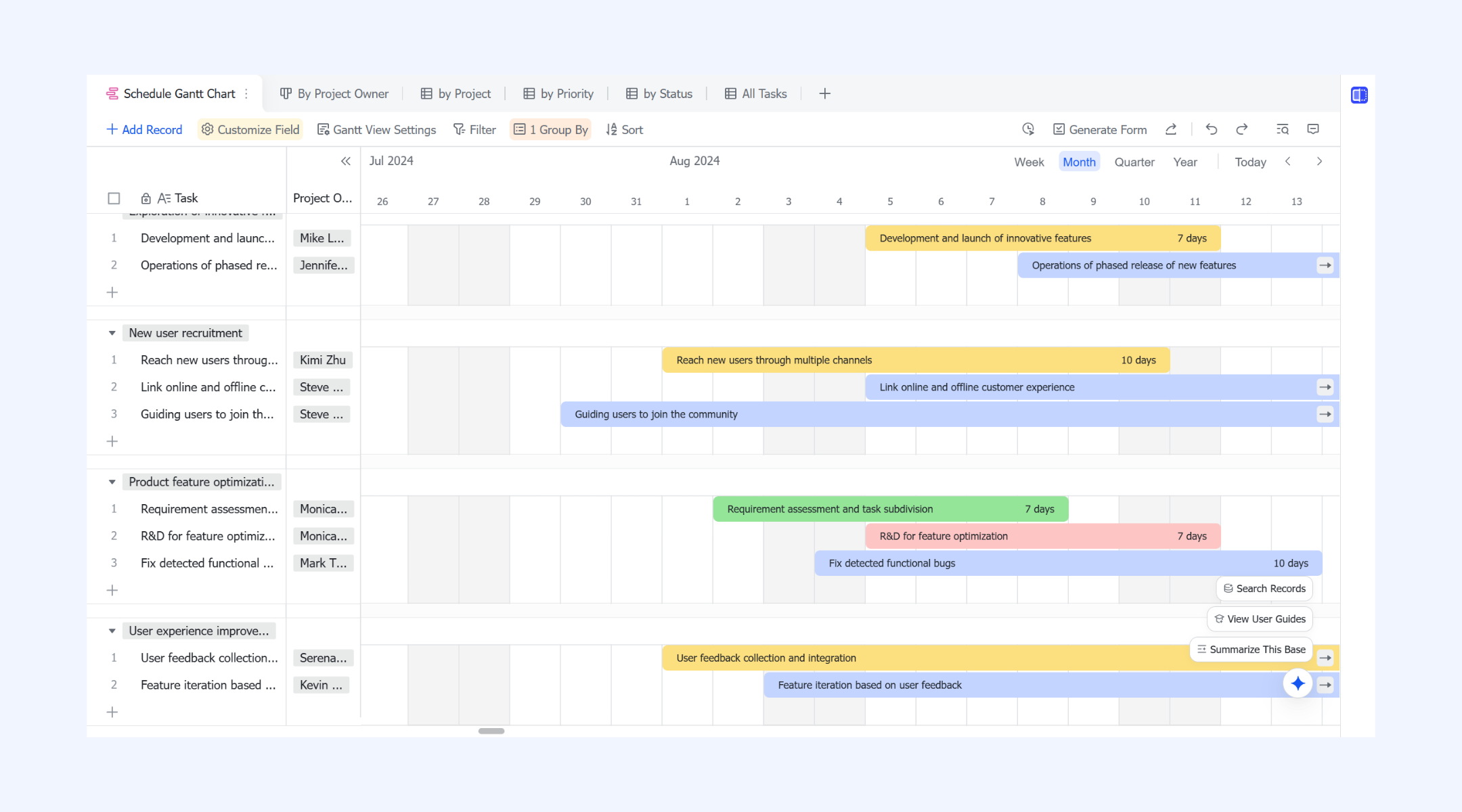1462x812 pixels.
Task: Go to previous time period arrow
Action: (x=1288, y=162)
